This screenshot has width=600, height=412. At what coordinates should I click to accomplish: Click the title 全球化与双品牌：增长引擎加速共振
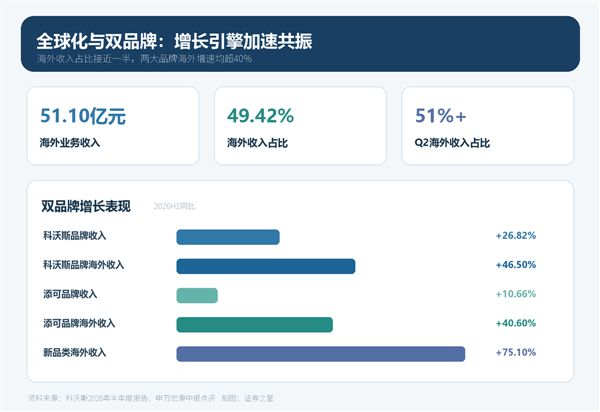[x=174, y=41]
